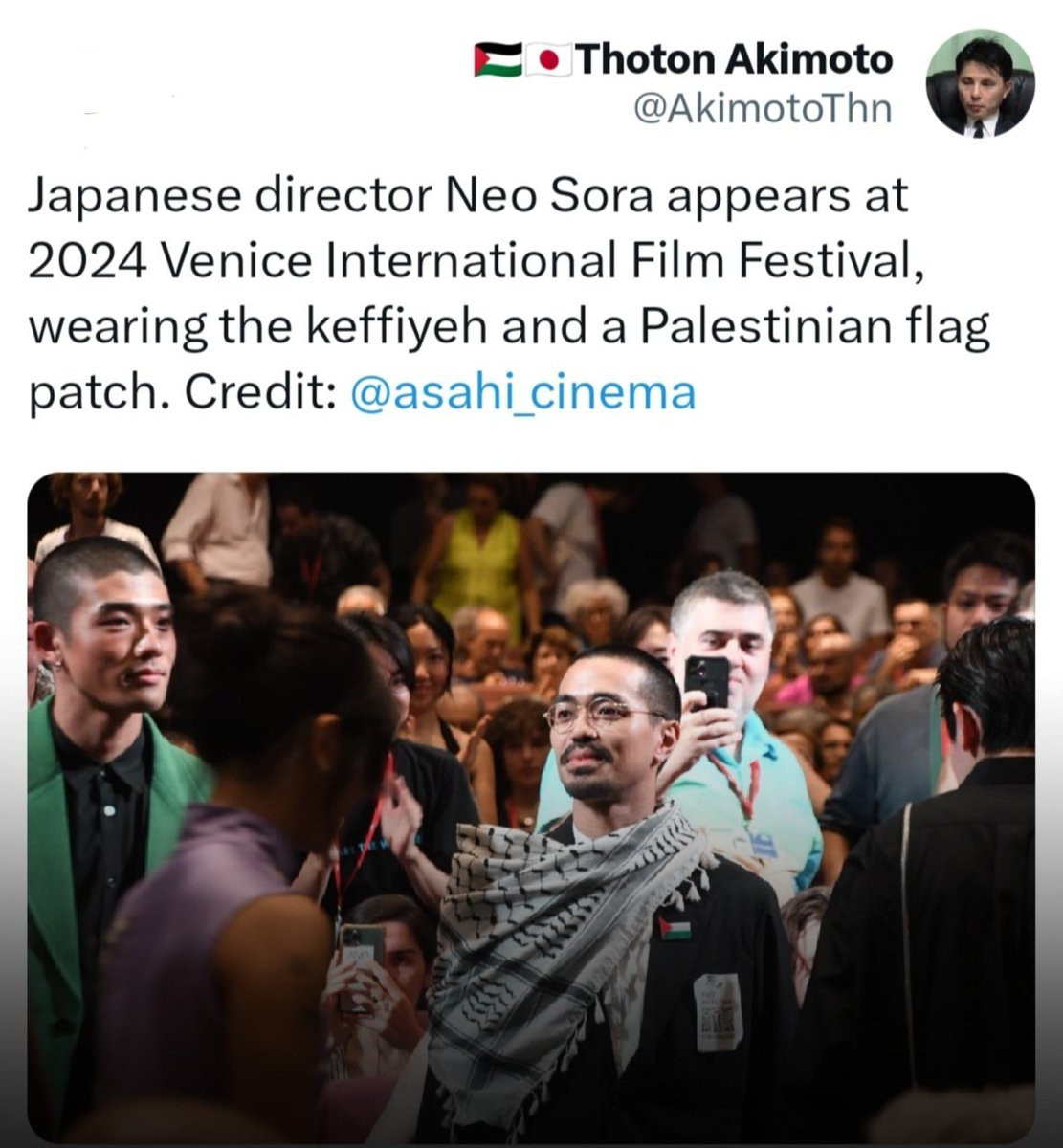The width and height of the screenshot is (1063, 1148).
Task: Click the black smartphone held by the teal-shirt man
Action: [x=708, y=681]
